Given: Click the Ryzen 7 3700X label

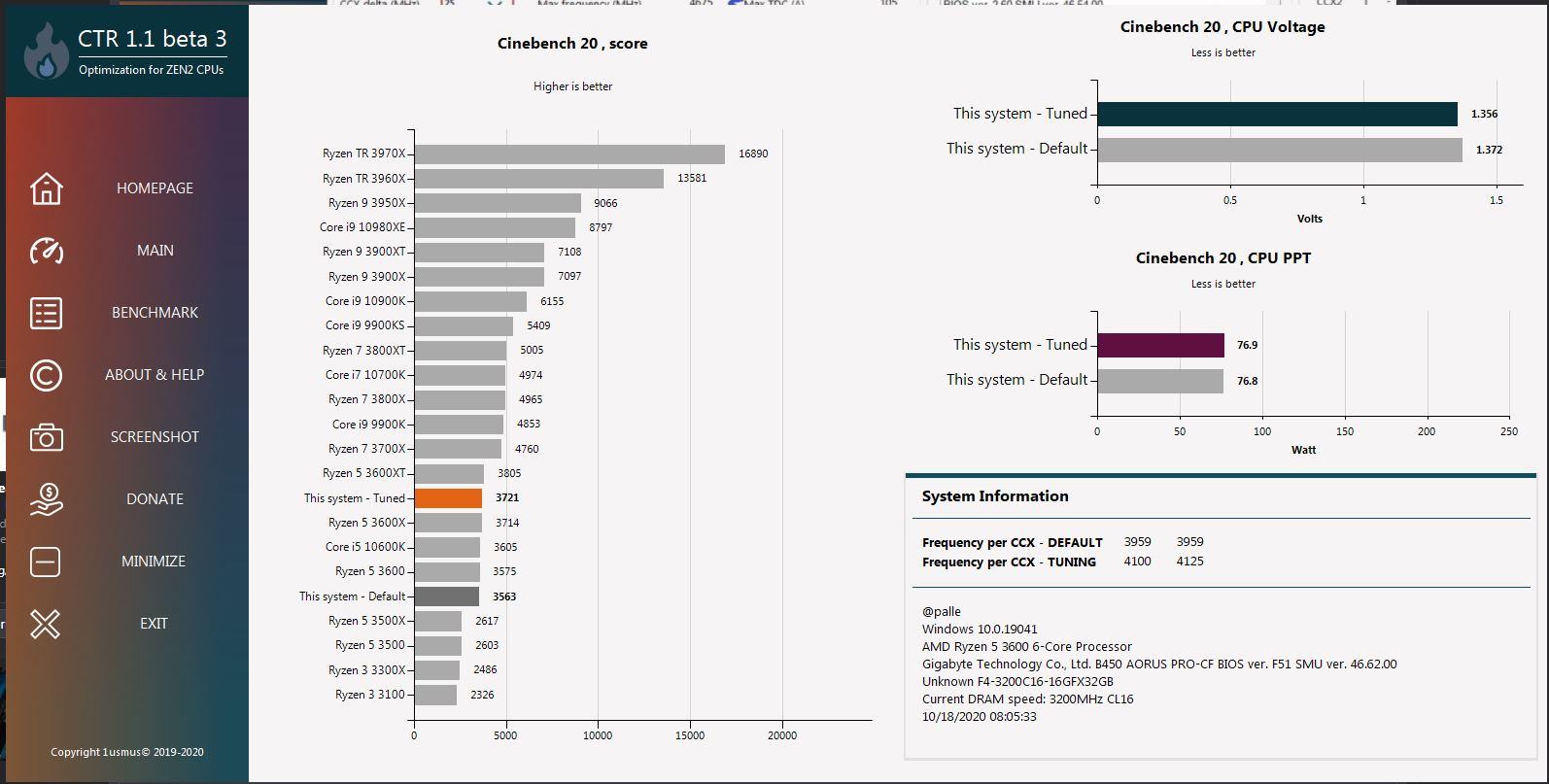Looking at the screenshot, I should click(x=367, y=449).
